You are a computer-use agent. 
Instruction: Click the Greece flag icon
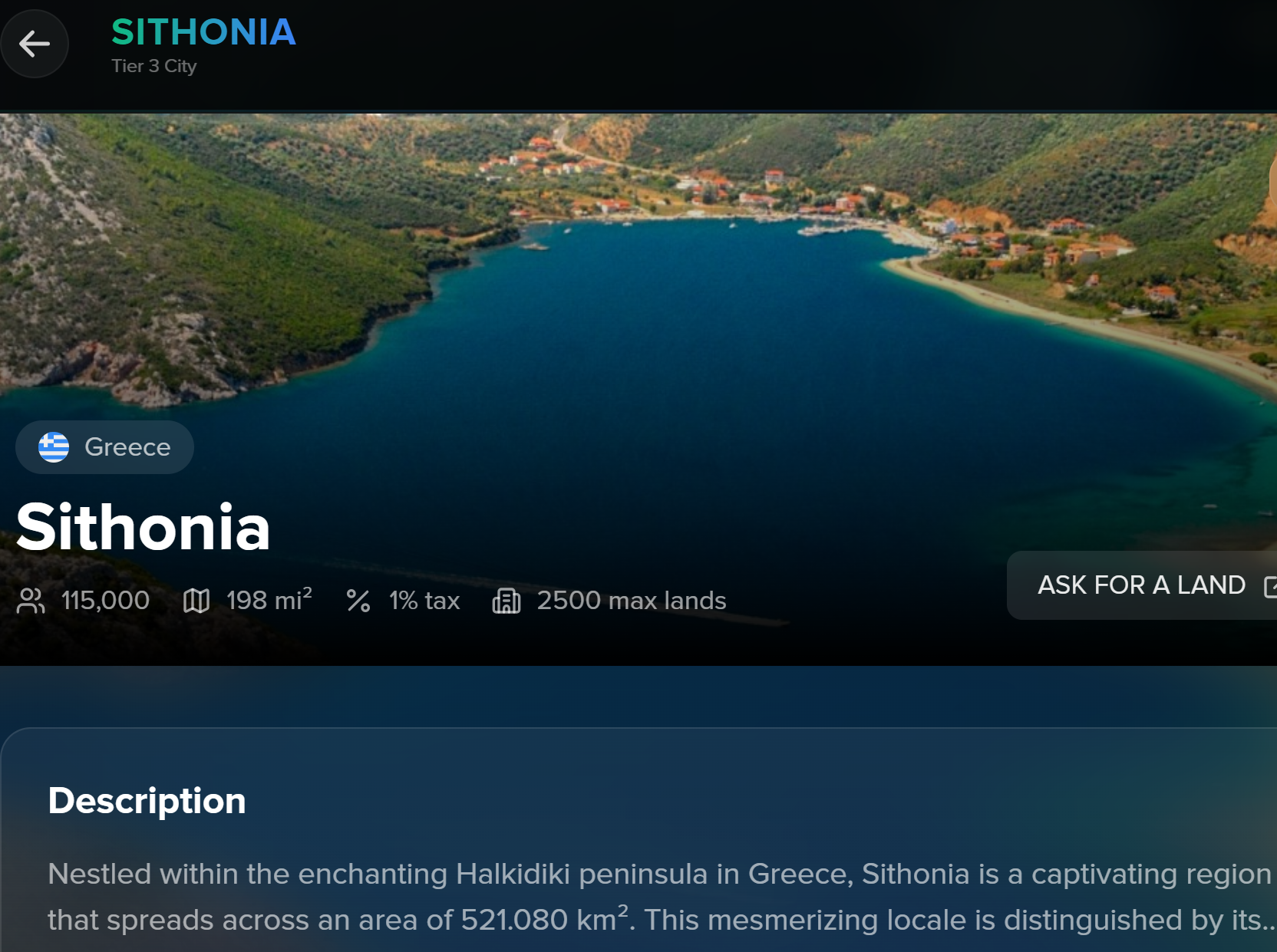(54, 447)
